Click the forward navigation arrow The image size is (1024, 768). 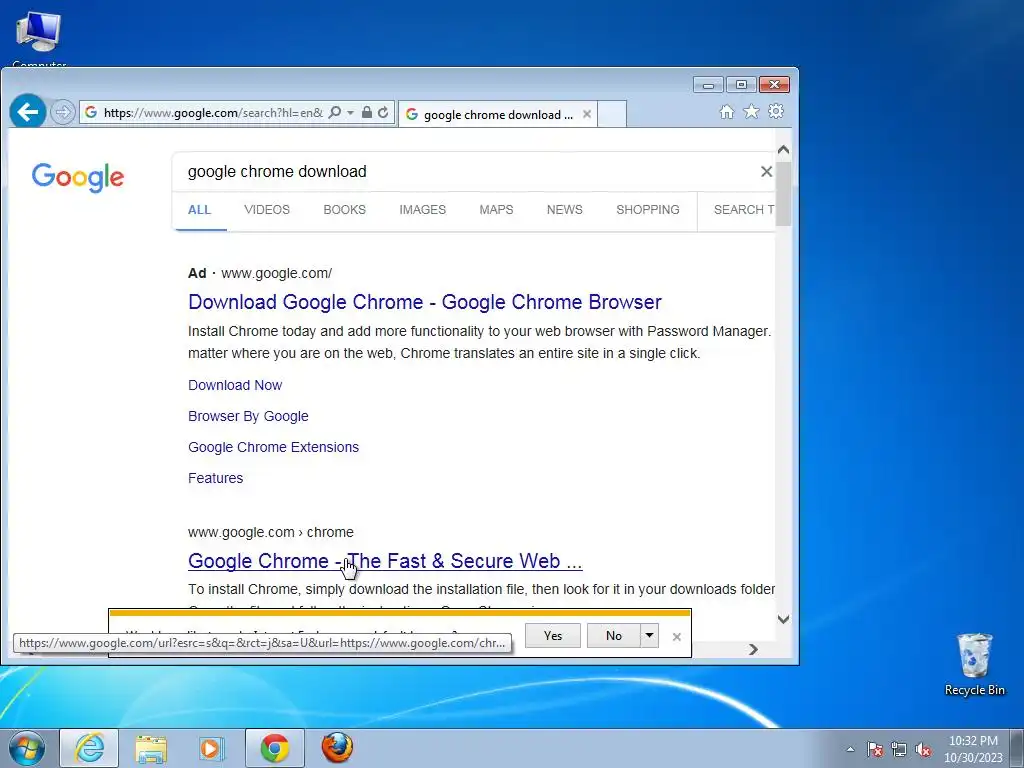tap(63, 112)
